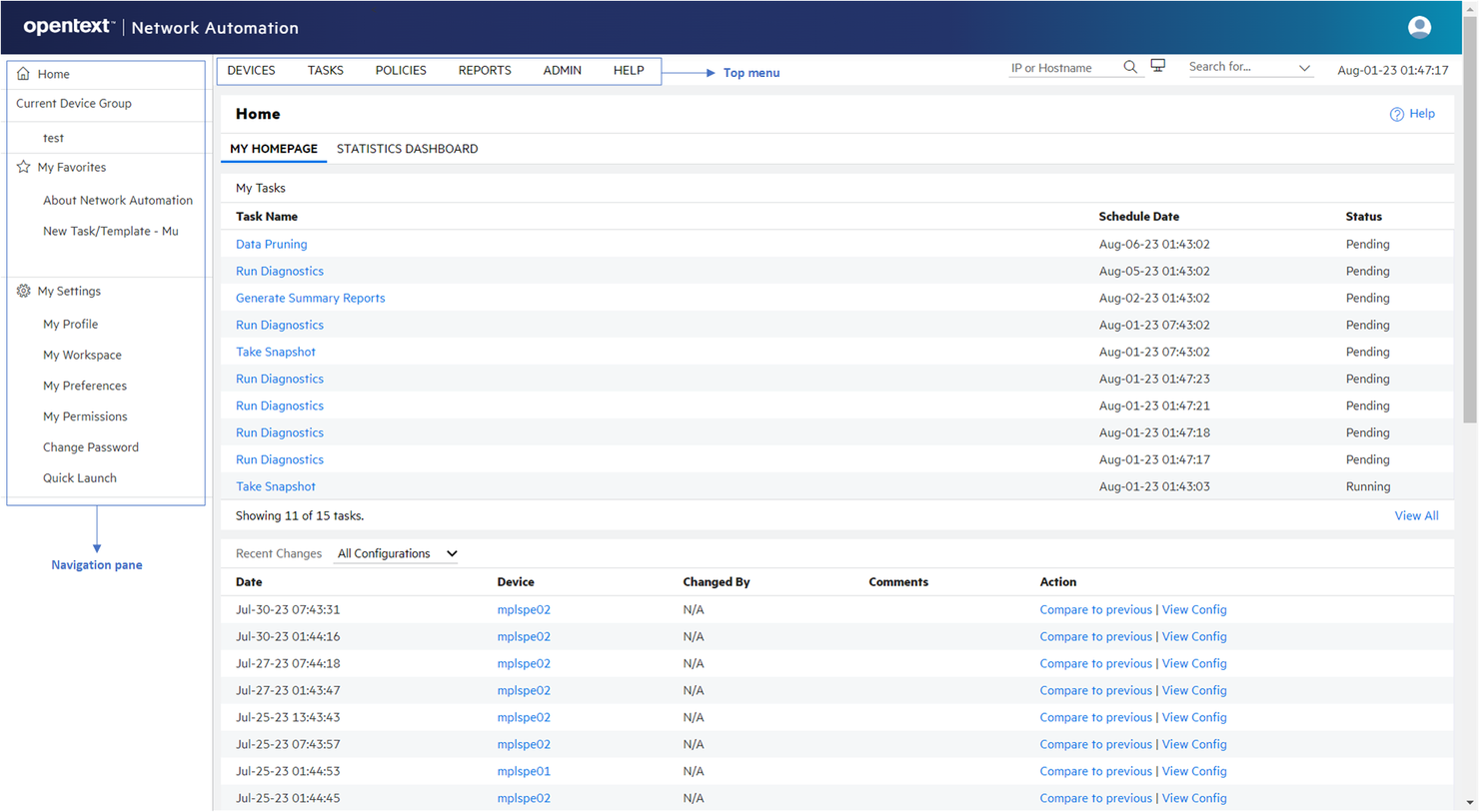Screen dimensions: 1479x812
Task: View Config for mplspe01 row
Action: 1194,771
